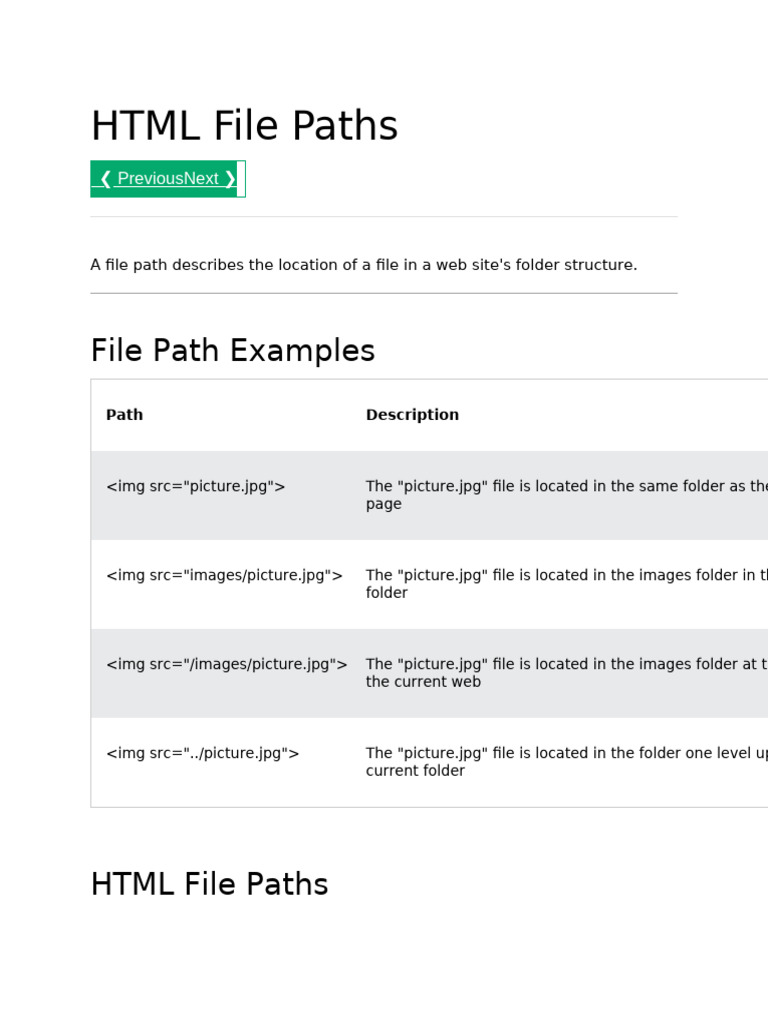Select the img src="images/picture.jpg" path cell
768x1024 pixels.
point(224,576)
